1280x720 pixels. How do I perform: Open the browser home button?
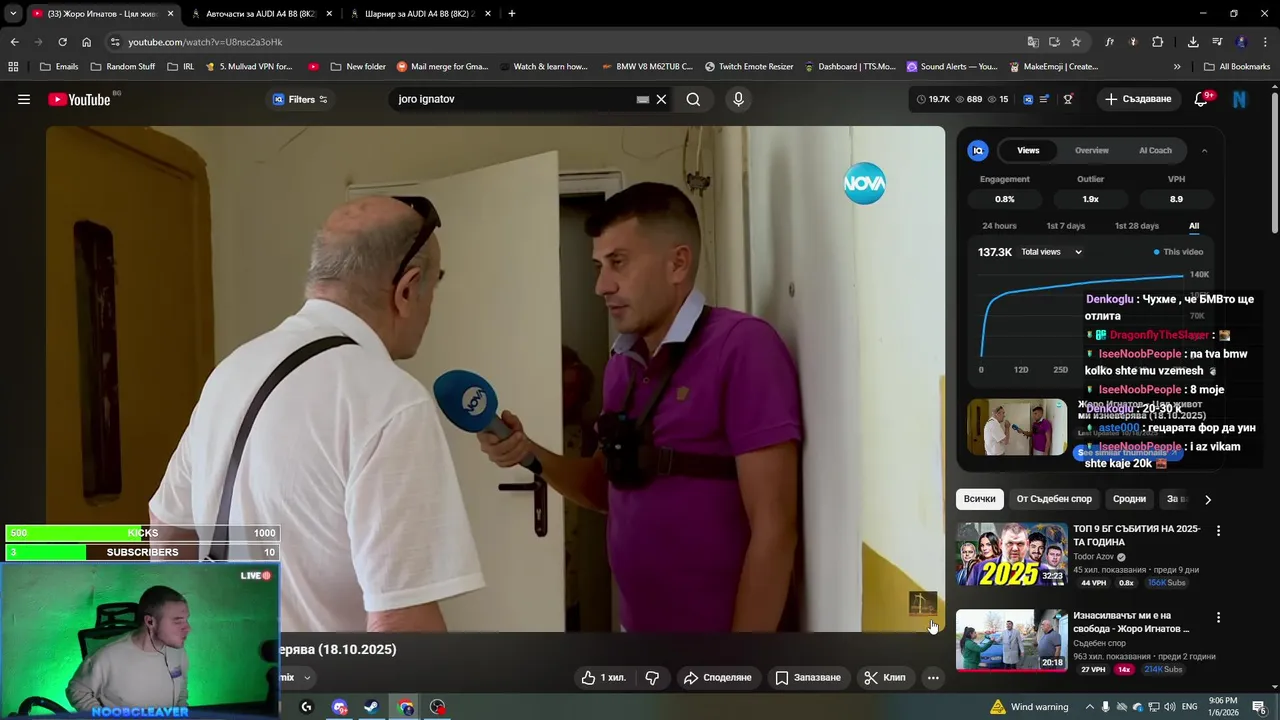tap(86, 42)
